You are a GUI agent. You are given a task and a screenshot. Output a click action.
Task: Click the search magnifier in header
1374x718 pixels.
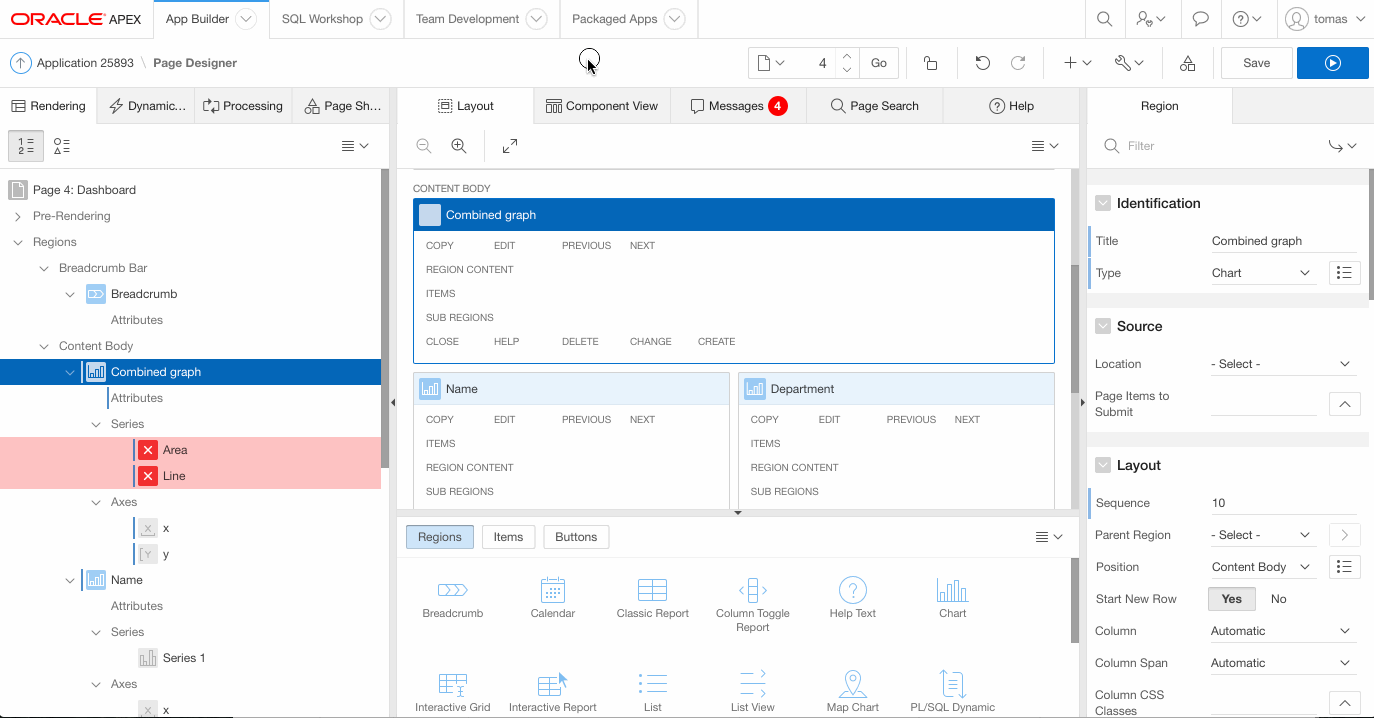1104,19
